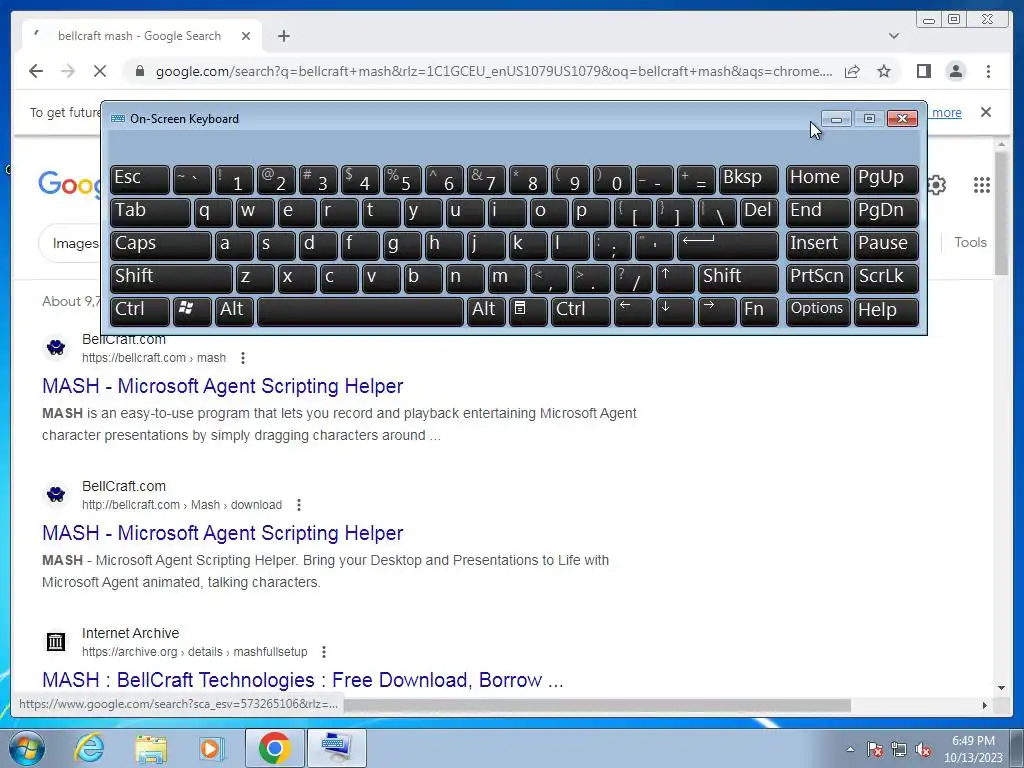The width and height of the screenshot is (1024, 768).
Task: Open the Chrome profile avatar menu
Action: click(956, 71)
